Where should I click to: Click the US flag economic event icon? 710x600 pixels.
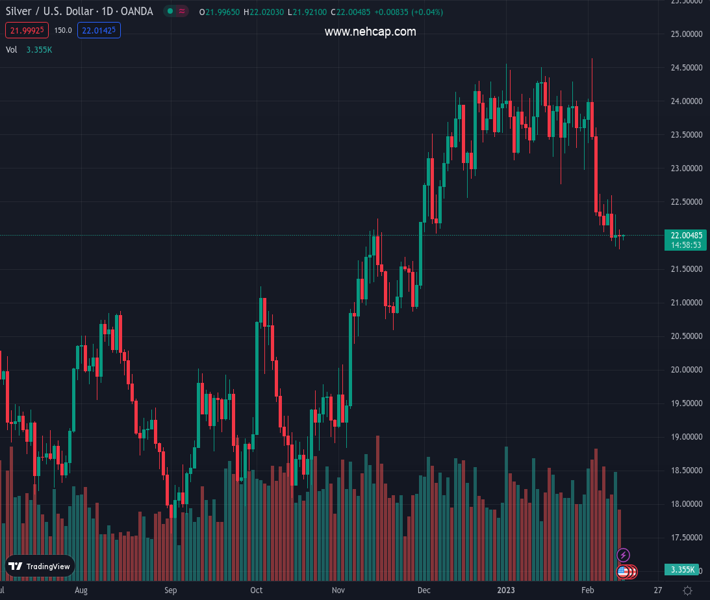tap(623, 572)
